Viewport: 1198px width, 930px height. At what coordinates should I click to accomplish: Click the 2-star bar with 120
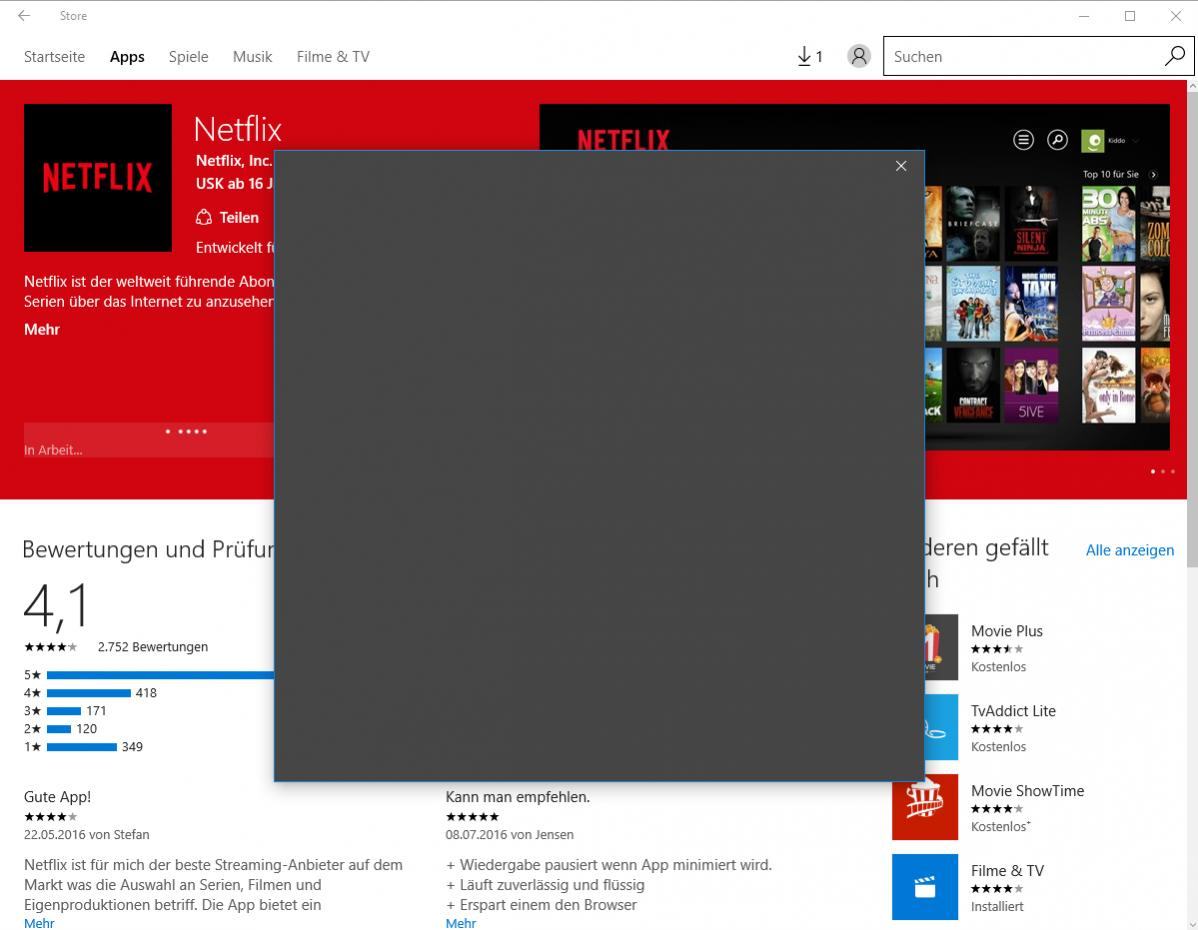pyautogui.click(x=59, y=729)
